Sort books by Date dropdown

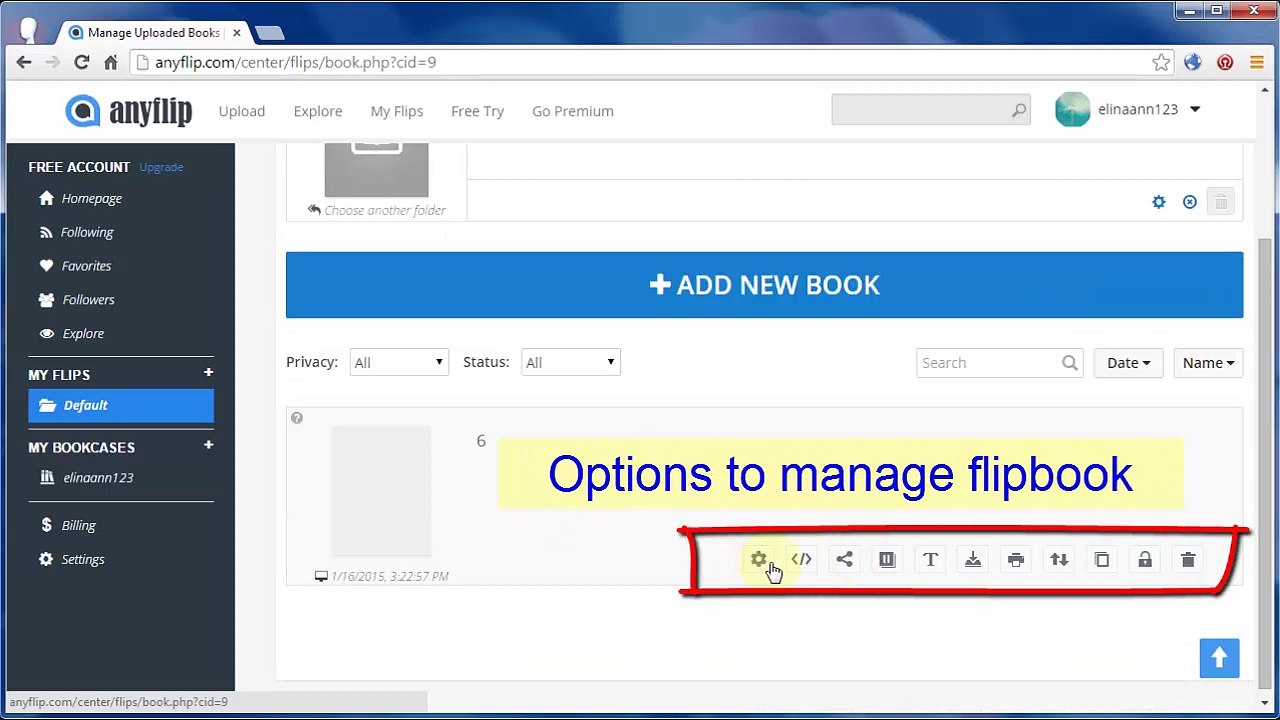click(1128, 363)
